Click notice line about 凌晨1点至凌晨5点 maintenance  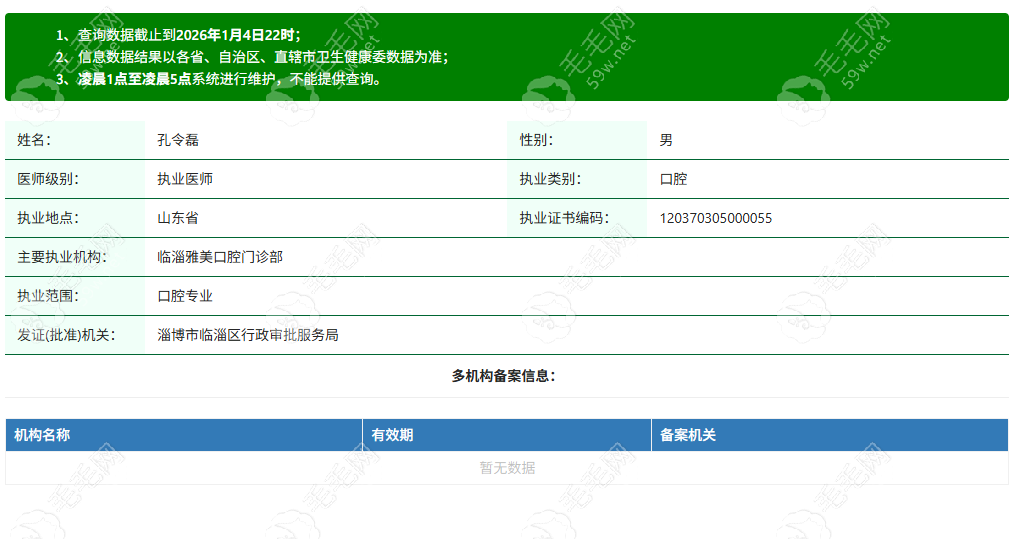(x=219, y=79)
